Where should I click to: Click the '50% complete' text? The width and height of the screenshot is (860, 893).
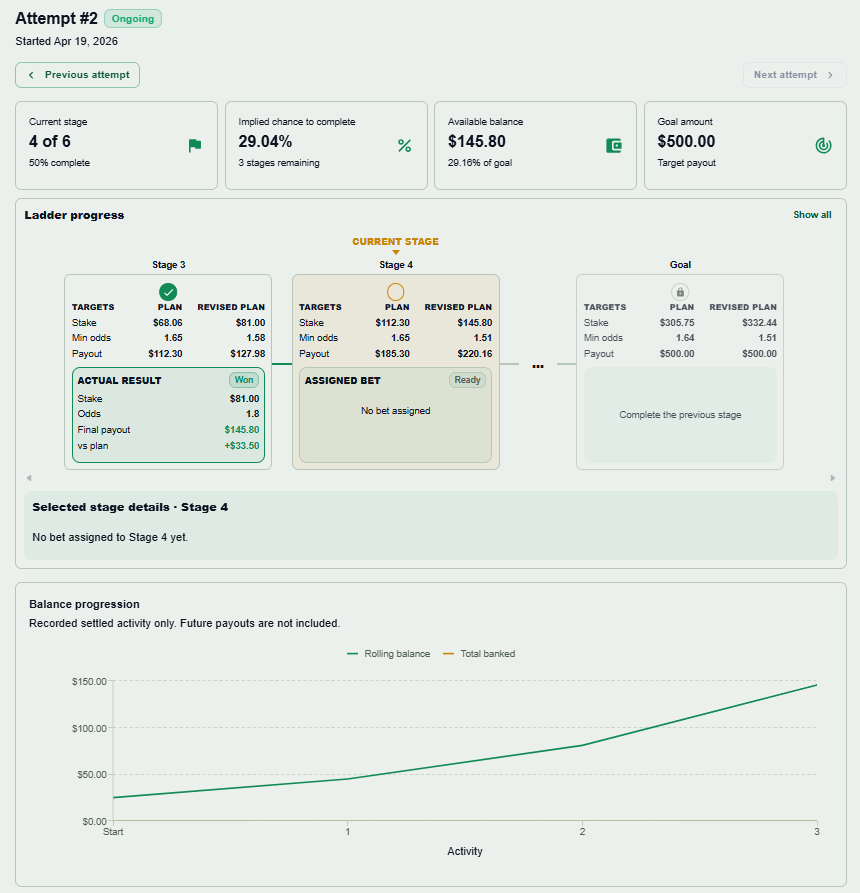tap(60, 163)
